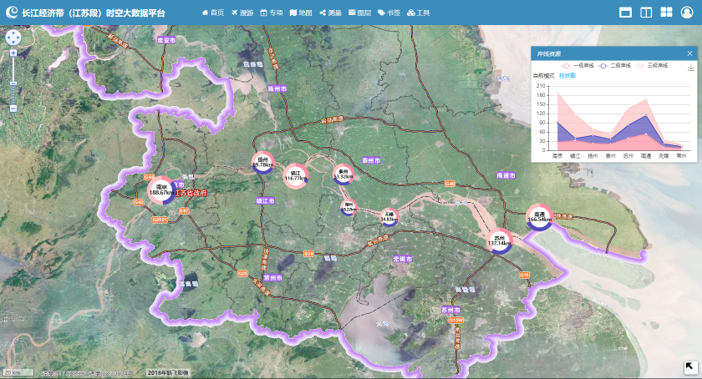Expand the 工具 tools menu

pyautogui.click(x=418, y=13)
